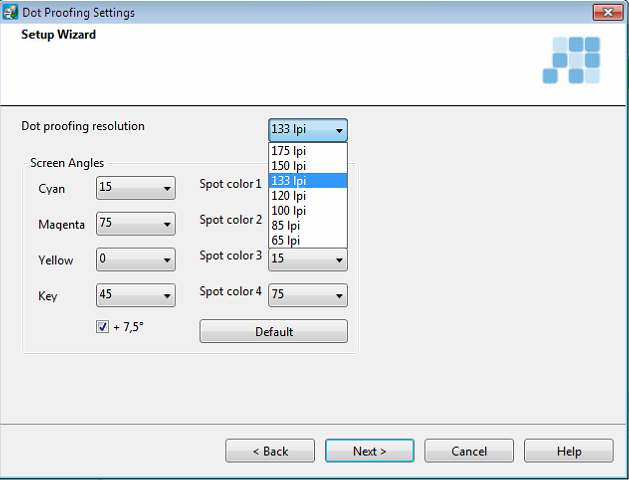Open the Yellow screen angle dropdown
The height and width of the screenshot is (480, 629).
(x=136, y=259)
